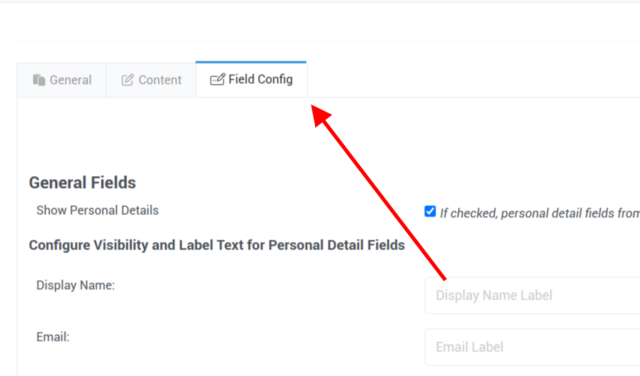Click the italic 'If checked, personal detail' description

click(540, 213)
